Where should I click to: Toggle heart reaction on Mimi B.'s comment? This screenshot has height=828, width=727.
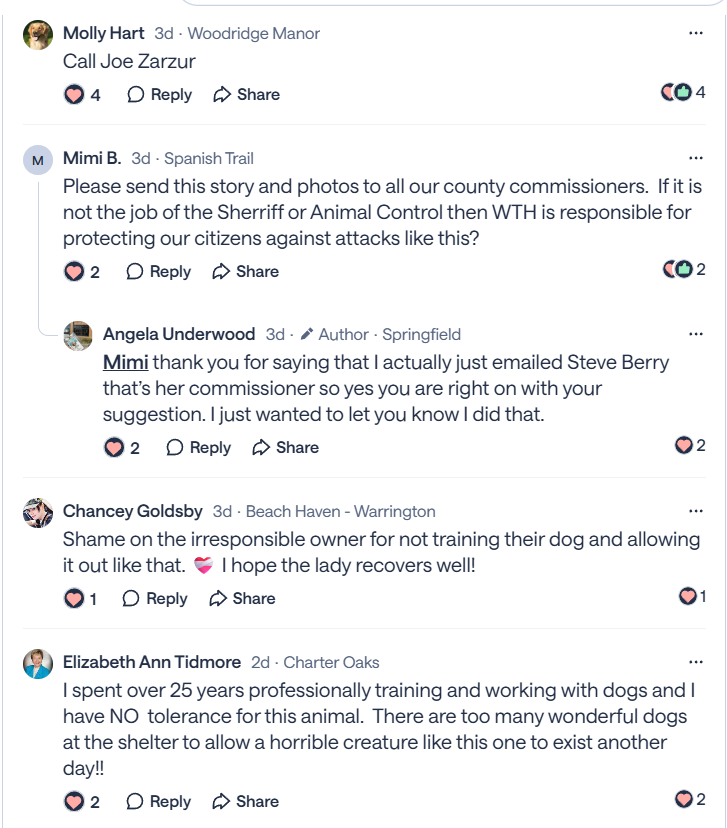point(74,272)
